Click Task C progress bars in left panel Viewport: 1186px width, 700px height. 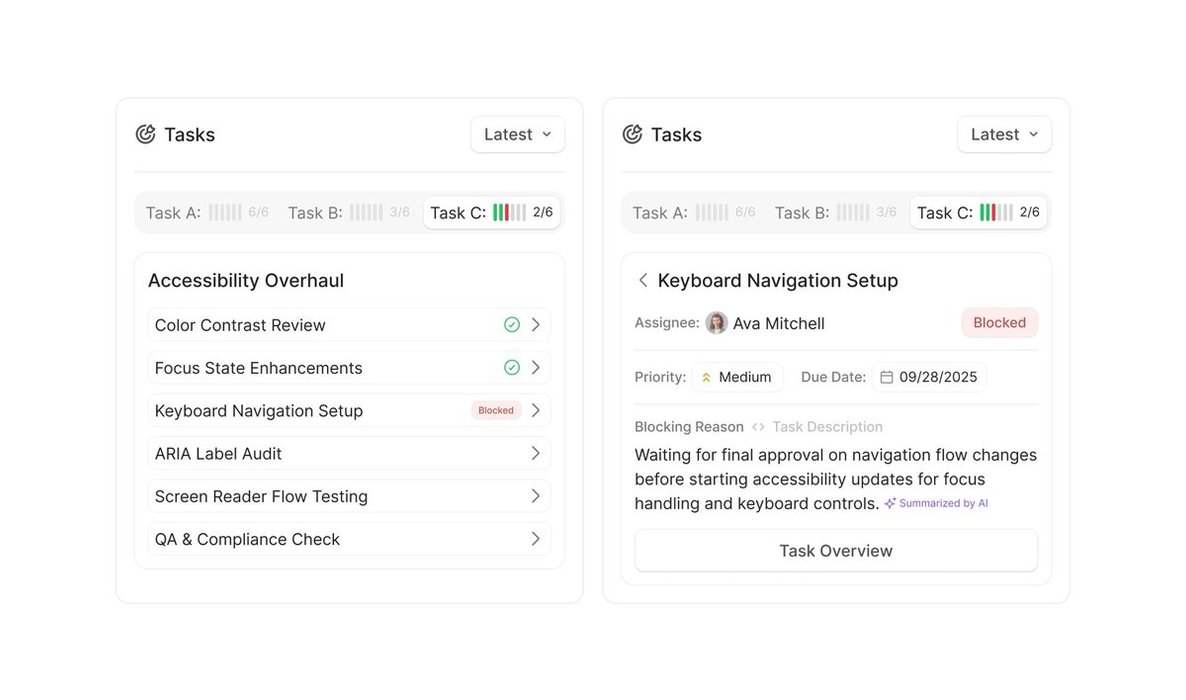[509, 212]
